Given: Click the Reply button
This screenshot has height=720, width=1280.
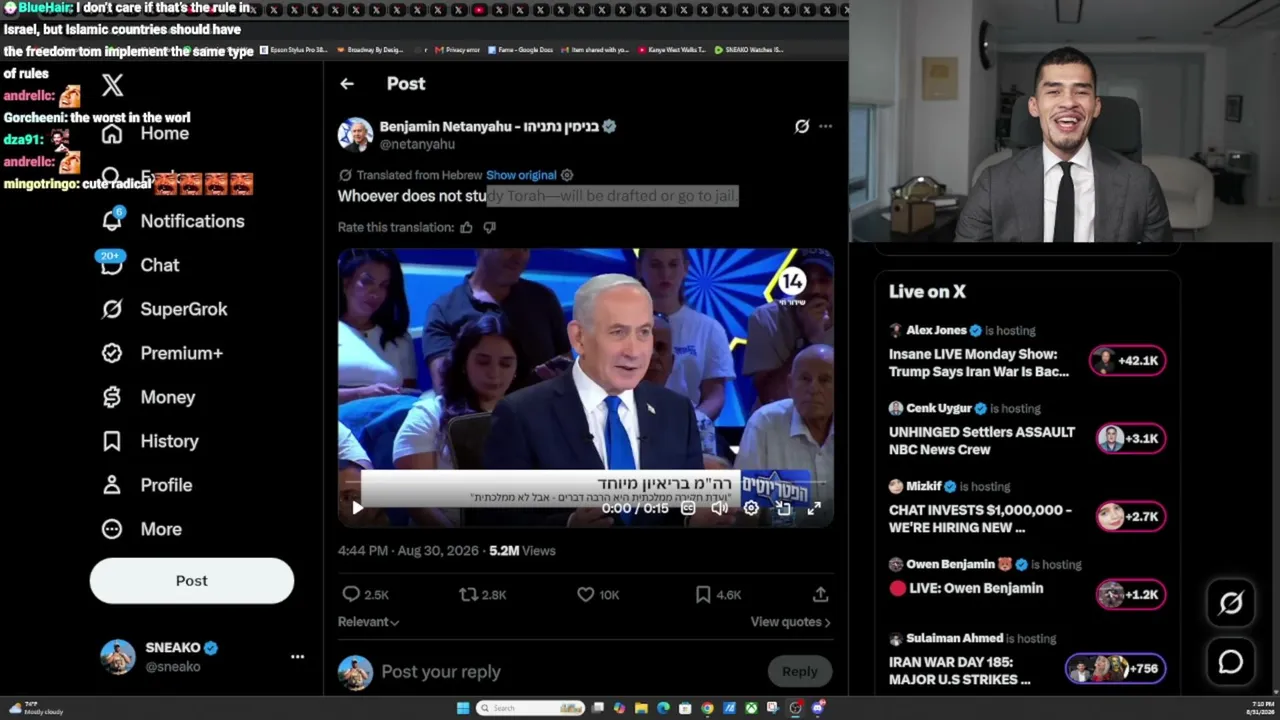Looking at the screenshot, I should coord(799,672).
